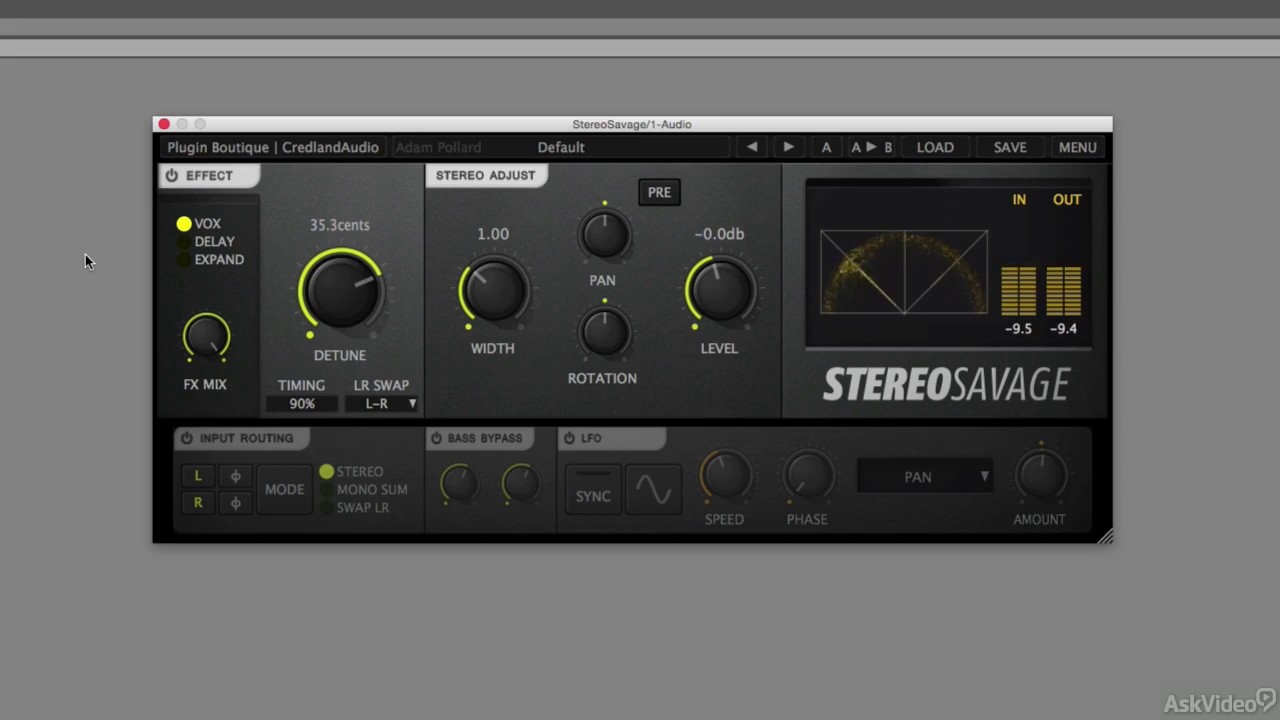The height and width of the screenshot is (720, 1280).
Task: Click the previous preset arrow
Action: pyautogui.click(x=752, y=147)
